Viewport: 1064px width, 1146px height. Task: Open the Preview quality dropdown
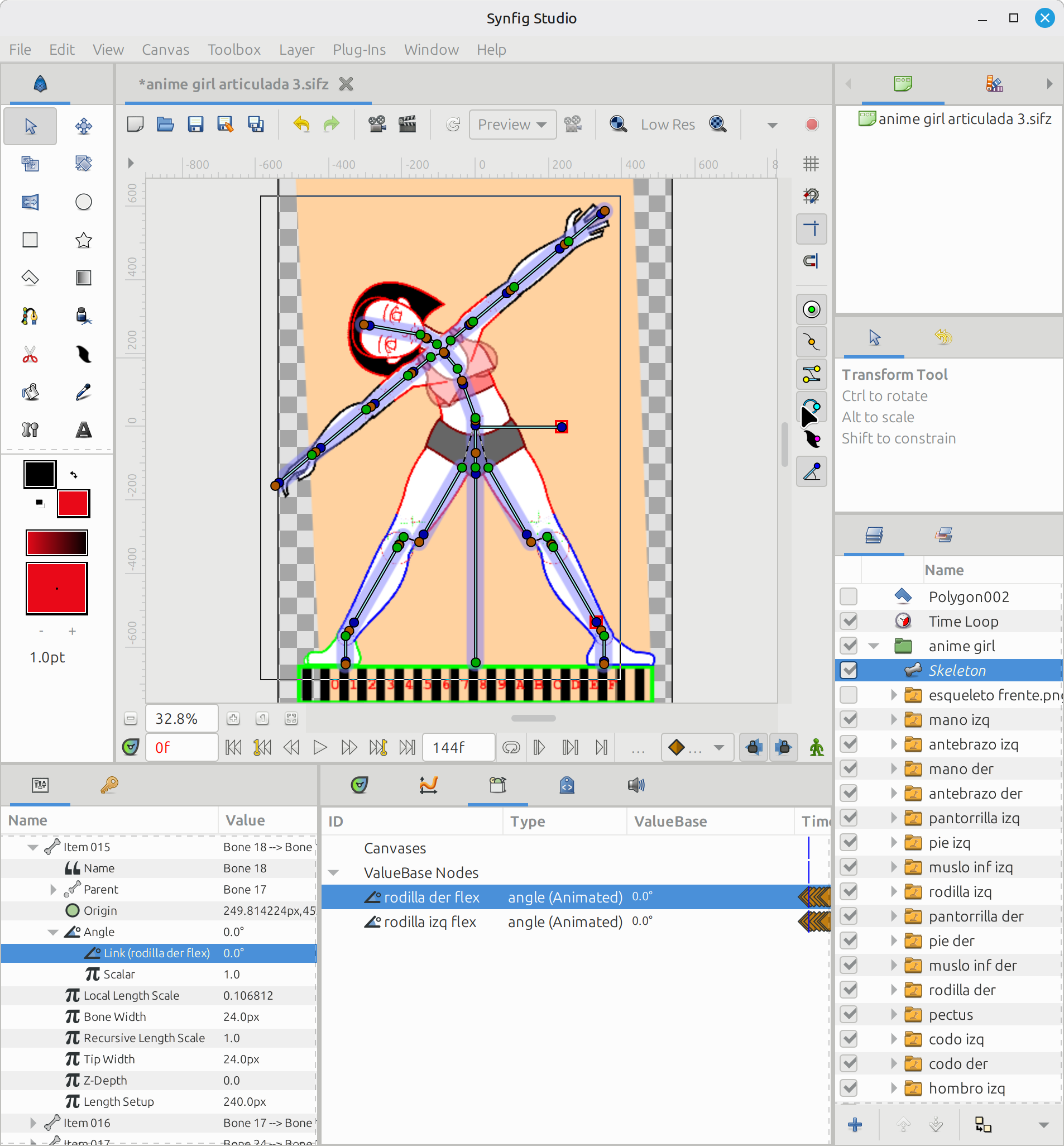(512, 125)
